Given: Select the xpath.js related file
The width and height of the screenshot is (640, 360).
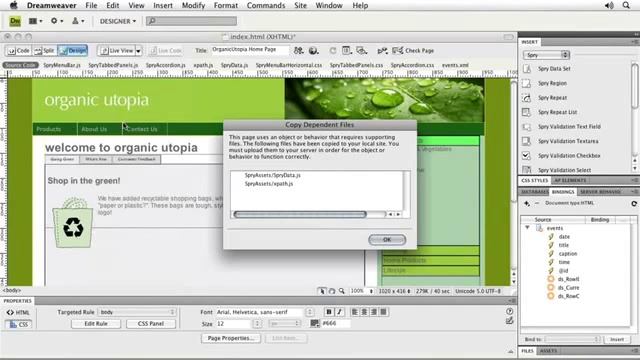Looking at the screenshot, I should click(203, 65).
